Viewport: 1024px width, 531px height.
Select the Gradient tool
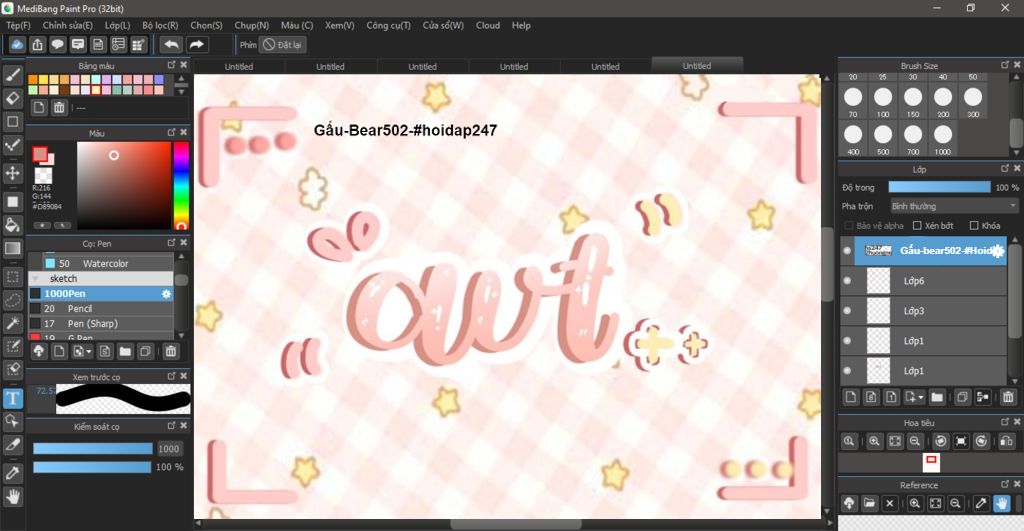pos(12,248)
